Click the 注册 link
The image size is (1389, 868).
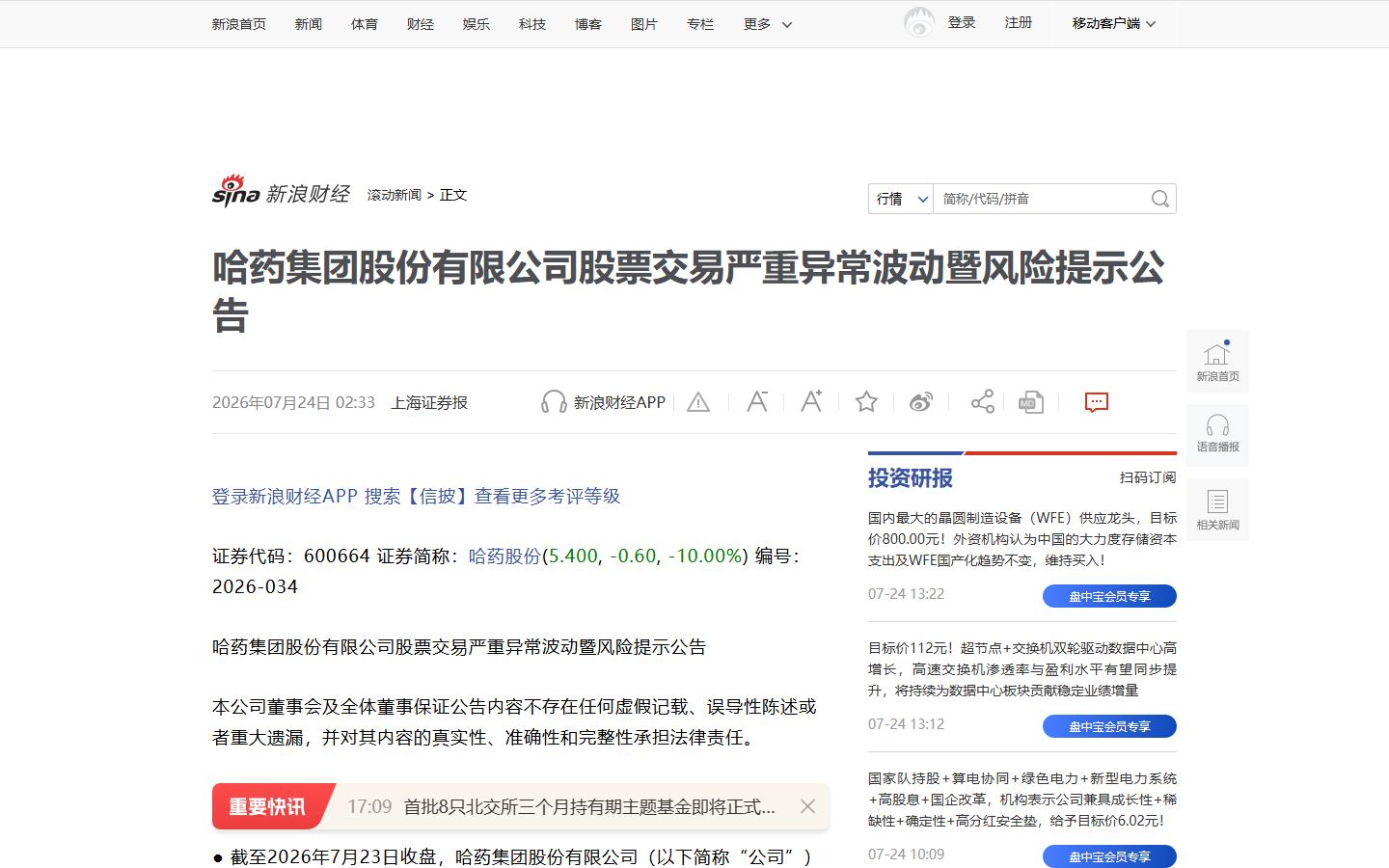point(1019,22)
